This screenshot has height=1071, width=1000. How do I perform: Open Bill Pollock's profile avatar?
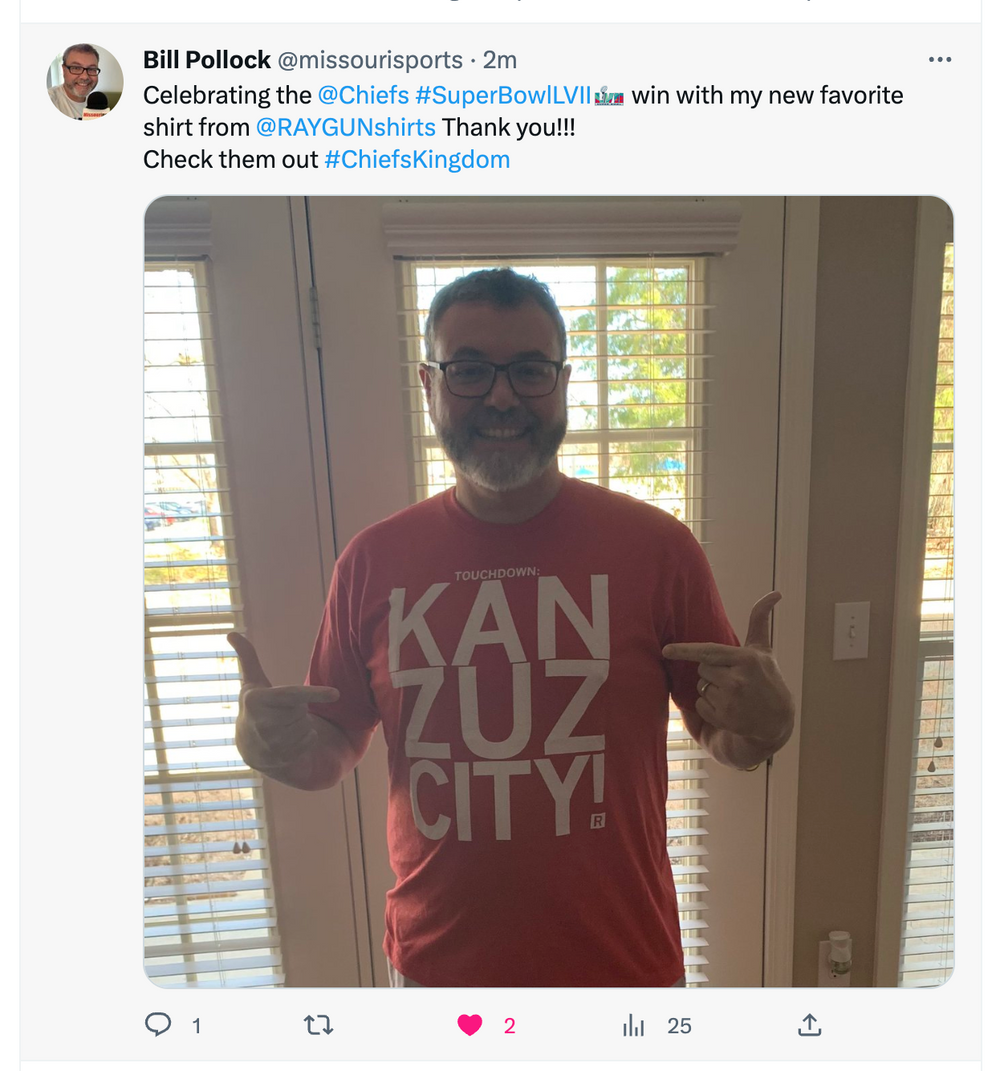[x=85, y=81]
